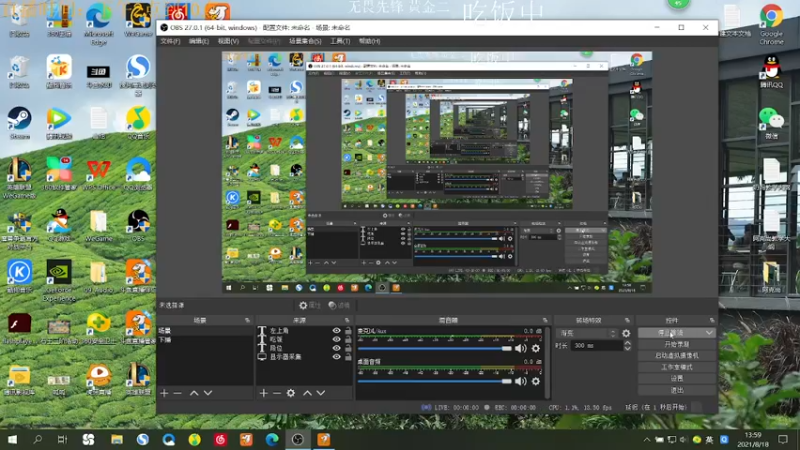Open 腾讯QQ desktop icon

click(x=771, y=71)
